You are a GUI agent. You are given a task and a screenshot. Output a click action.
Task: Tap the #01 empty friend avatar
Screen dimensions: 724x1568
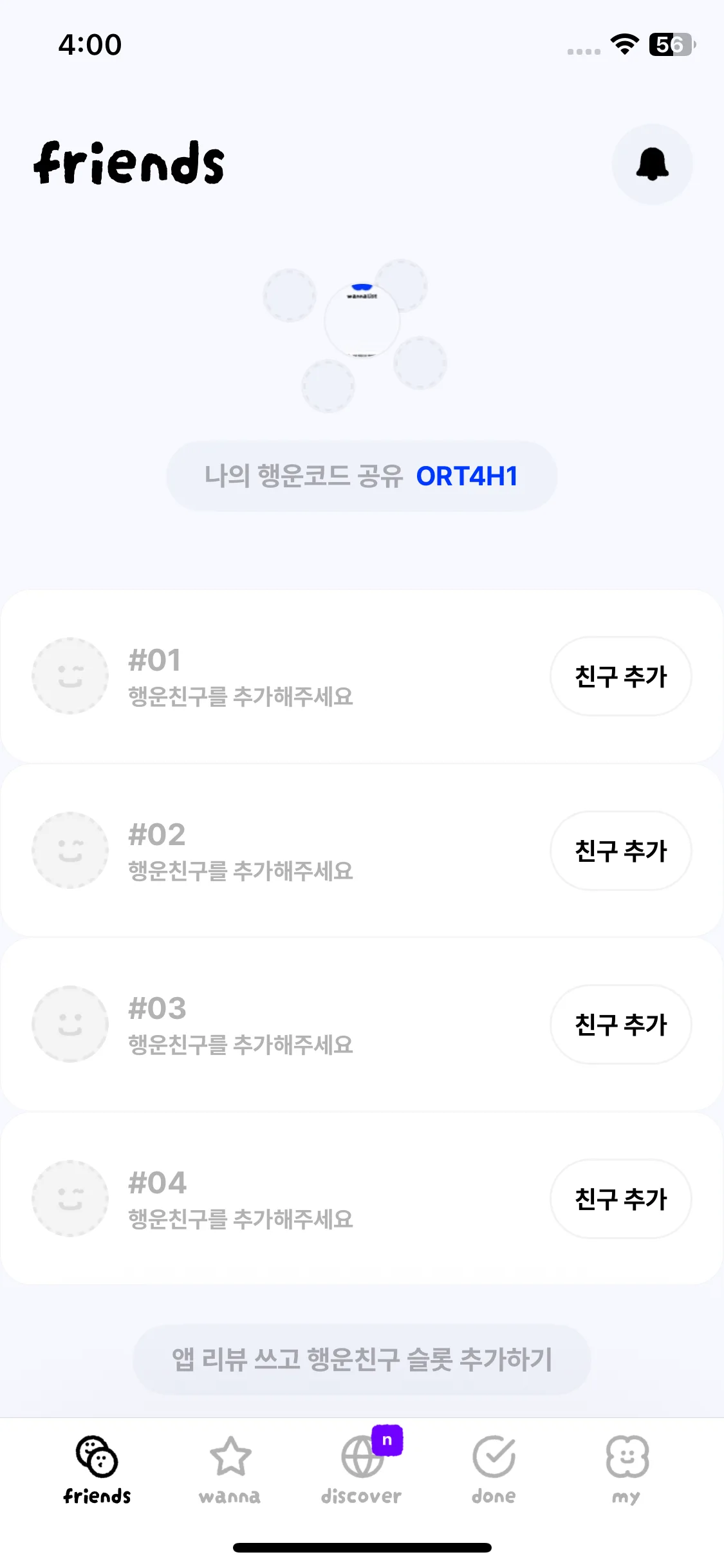[70, 676]
